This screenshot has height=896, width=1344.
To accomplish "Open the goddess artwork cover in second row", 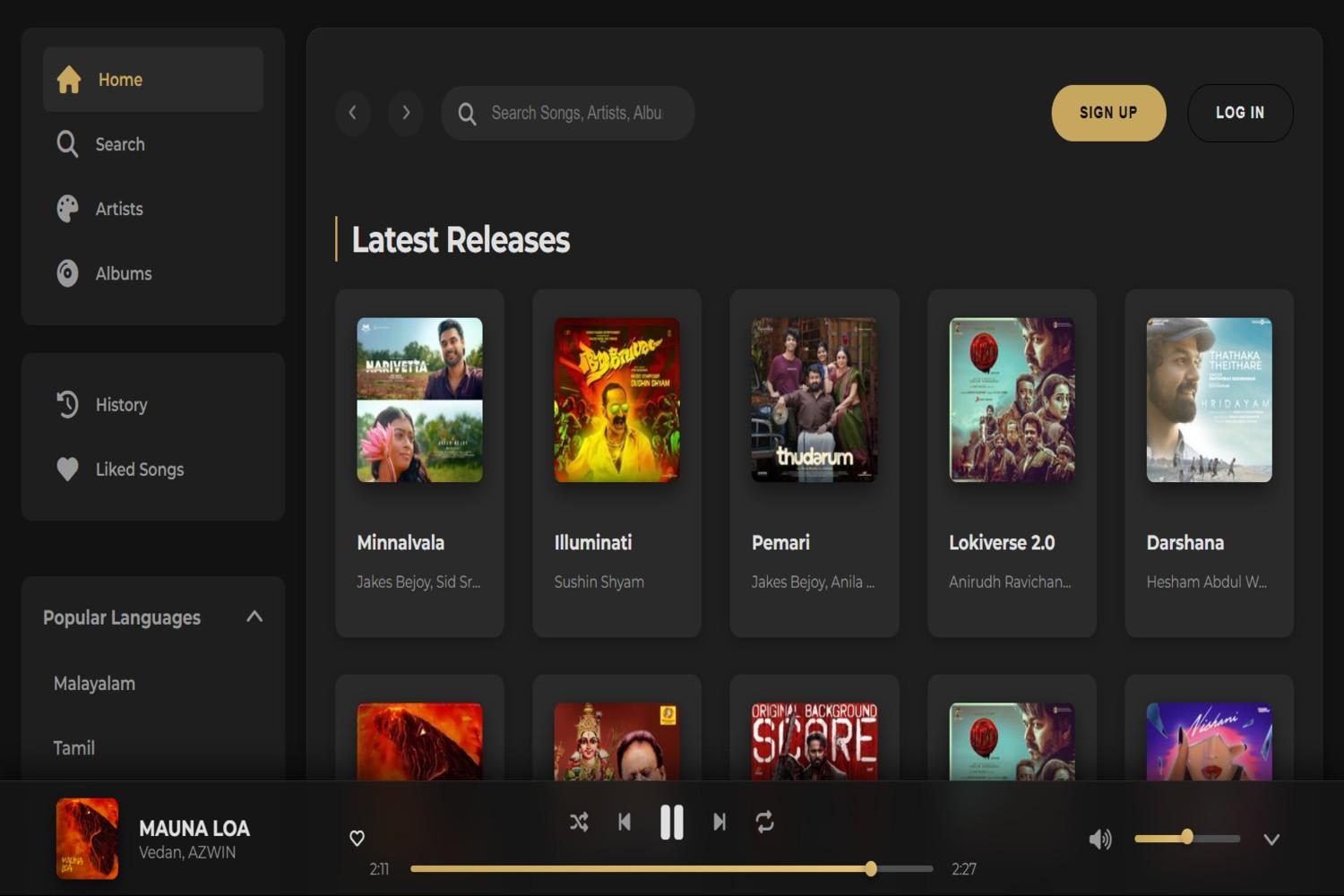I will (616, 741).
